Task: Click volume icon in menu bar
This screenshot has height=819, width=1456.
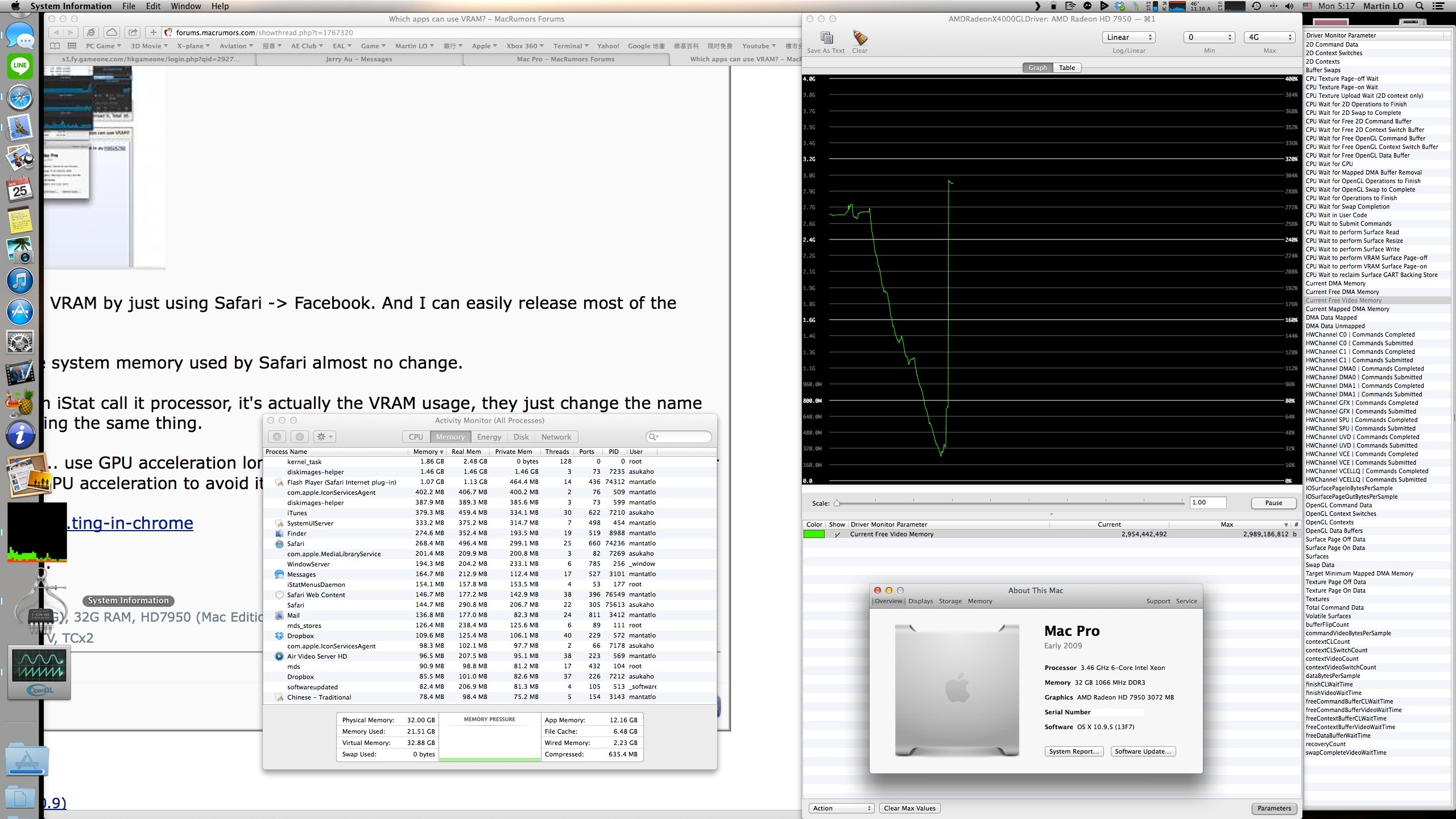Action: click(x=1289, y=6)
